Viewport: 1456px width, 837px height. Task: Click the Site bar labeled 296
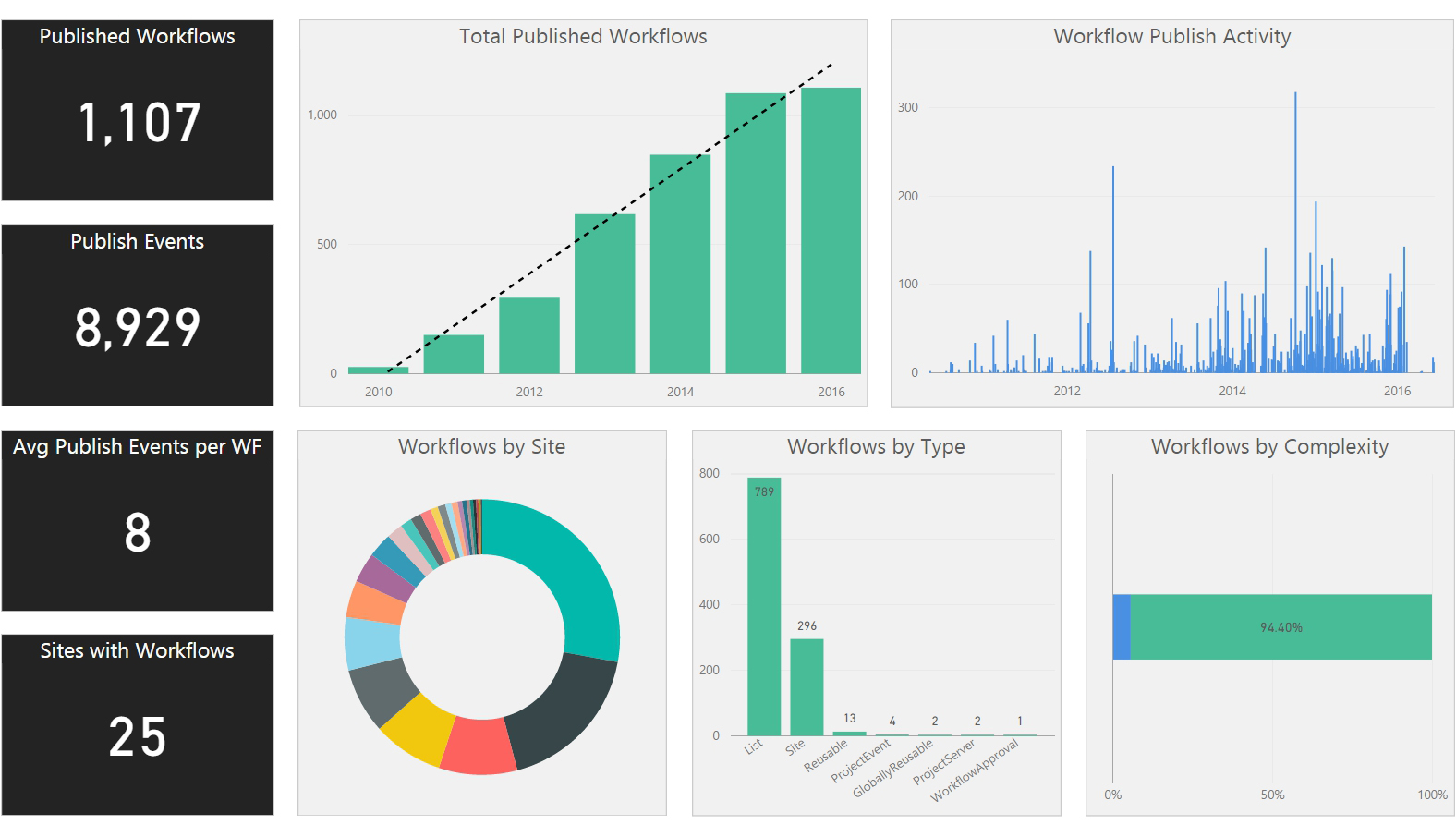coord(807,687)
